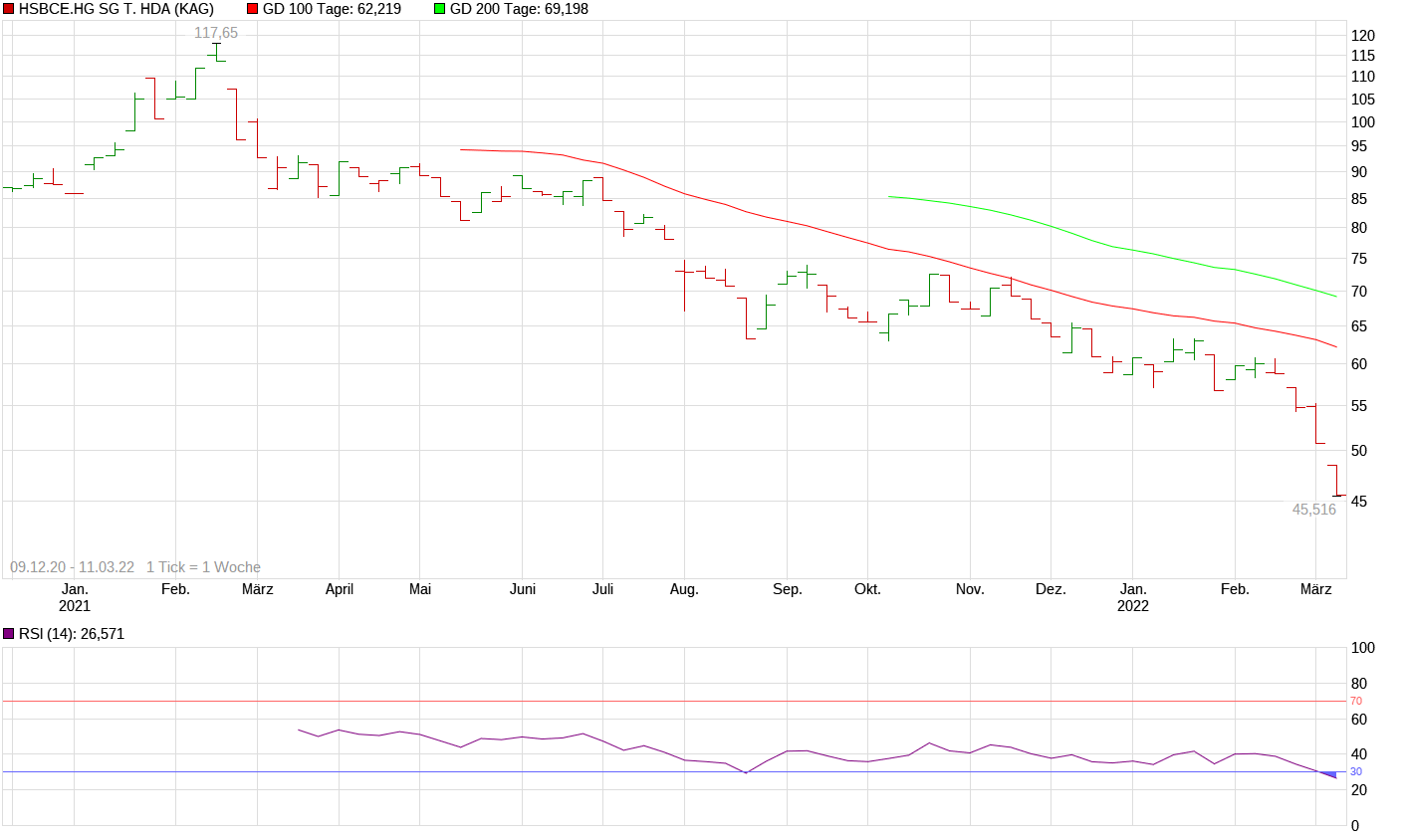This screenshot has width=1404, height=840.
Task: Click the black HSBCE.HG legend color square
Action: click(x=9, y=9)
